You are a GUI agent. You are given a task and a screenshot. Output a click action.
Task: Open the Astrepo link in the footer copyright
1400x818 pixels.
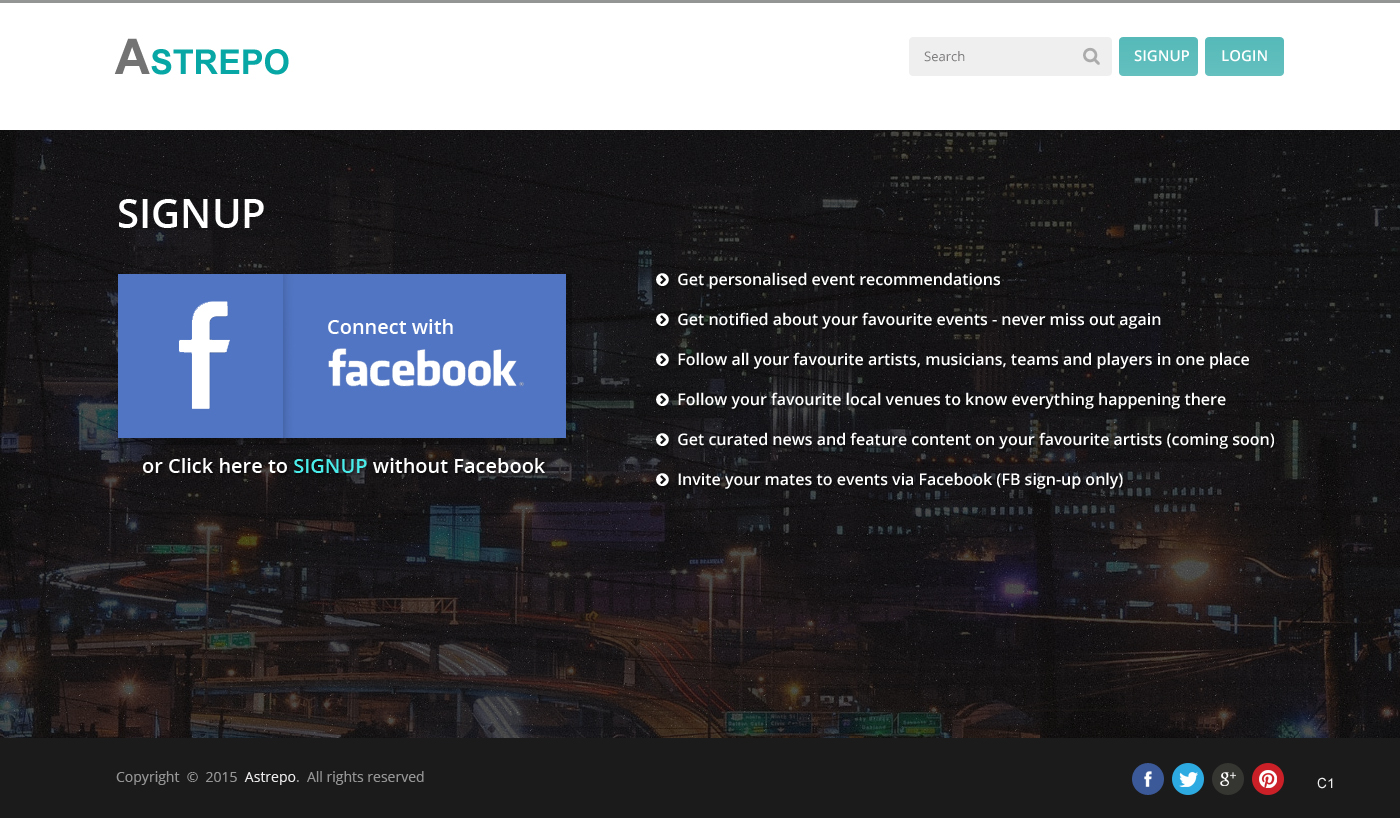270,777
